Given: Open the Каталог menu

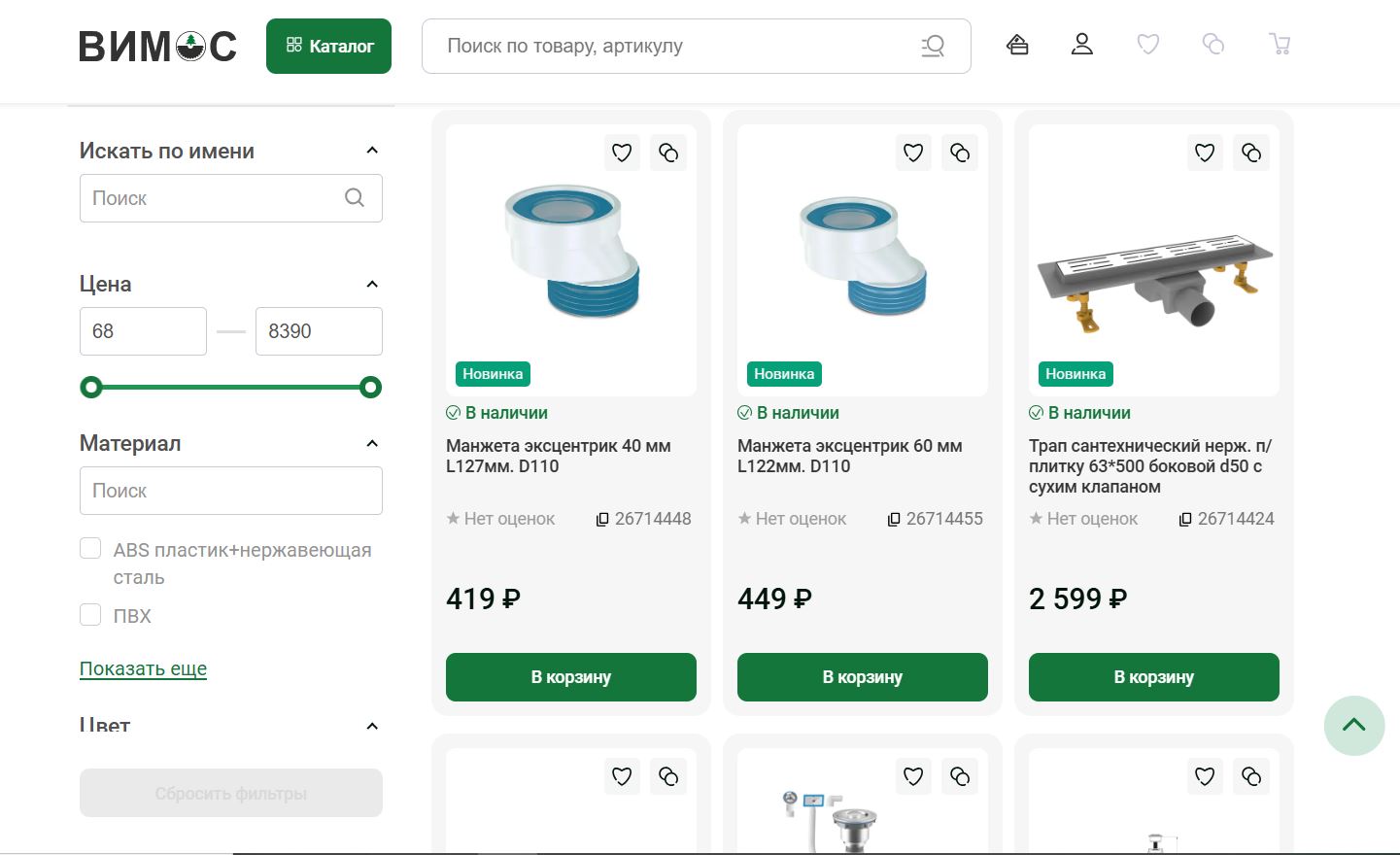Looking at the screenshot, I should point(328,46).
